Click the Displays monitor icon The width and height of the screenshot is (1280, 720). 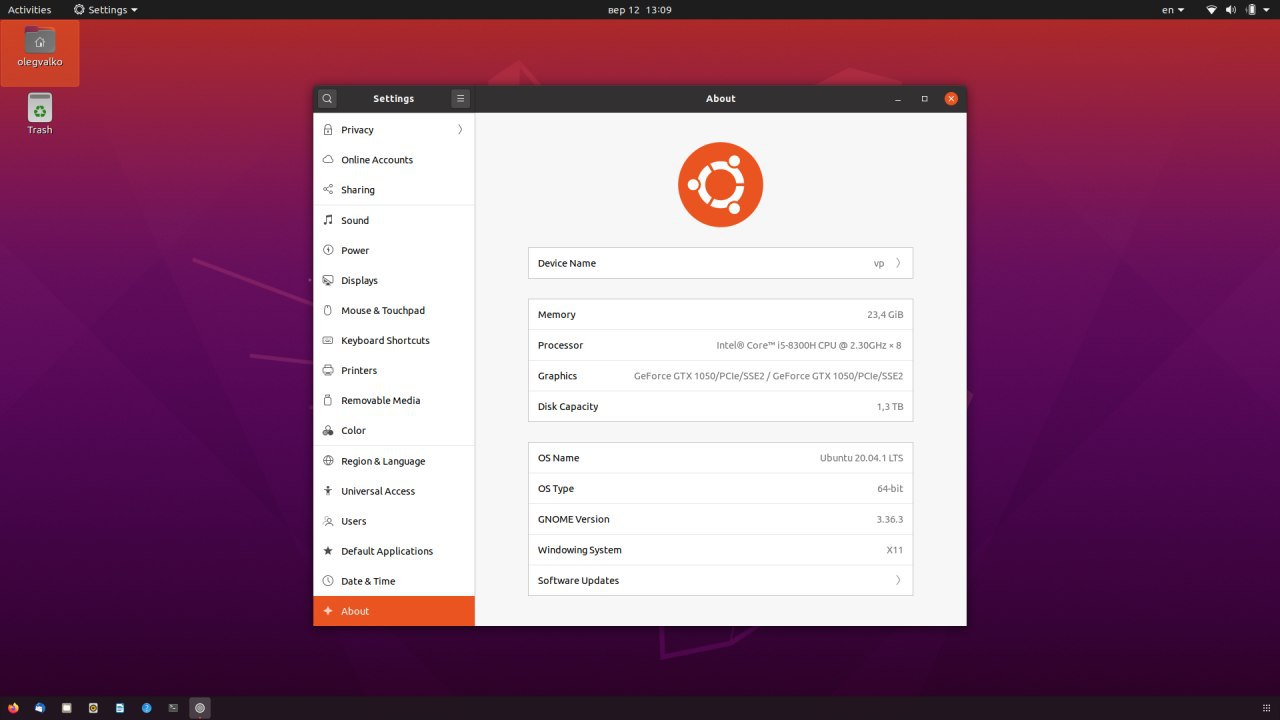[328, 280]
